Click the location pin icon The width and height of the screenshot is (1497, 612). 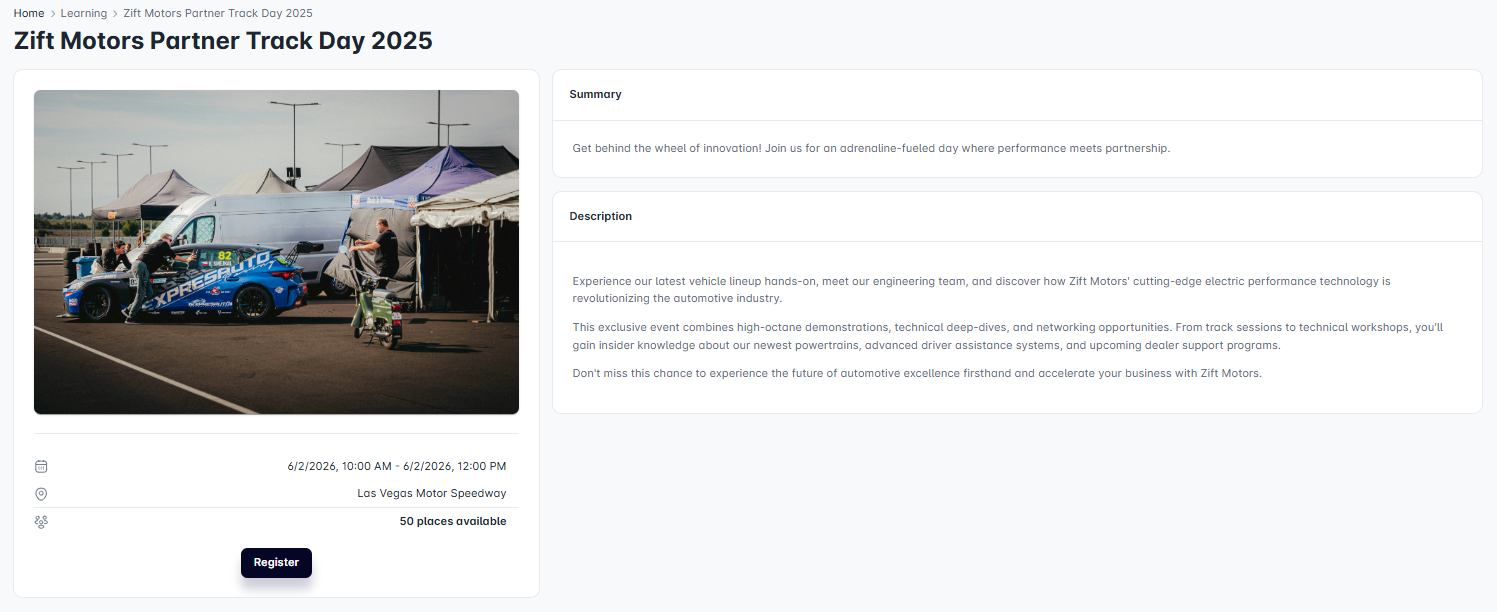[x=41, y=494]
